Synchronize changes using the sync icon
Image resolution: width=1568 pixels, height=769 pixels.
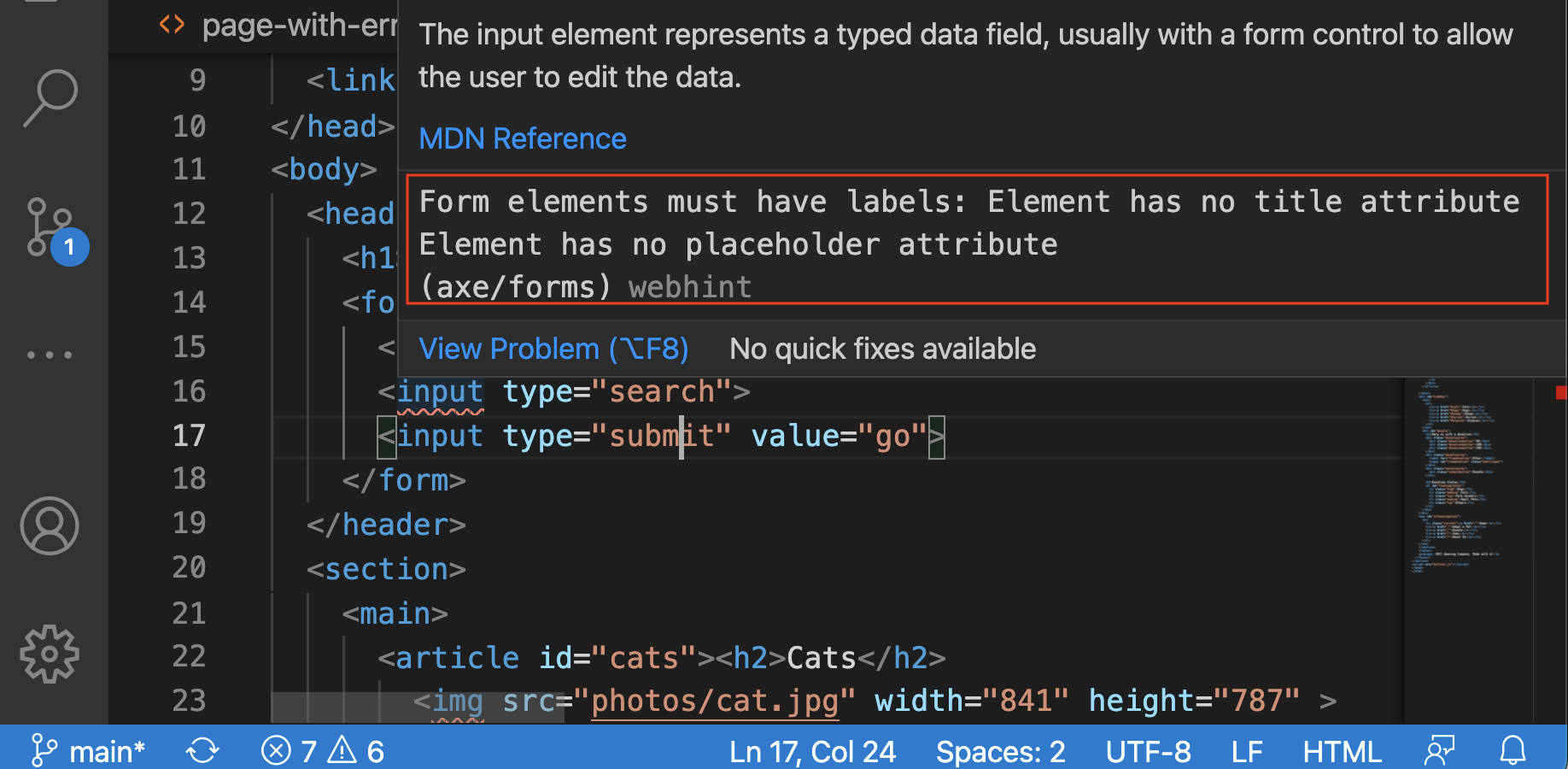tap(202, 751)
